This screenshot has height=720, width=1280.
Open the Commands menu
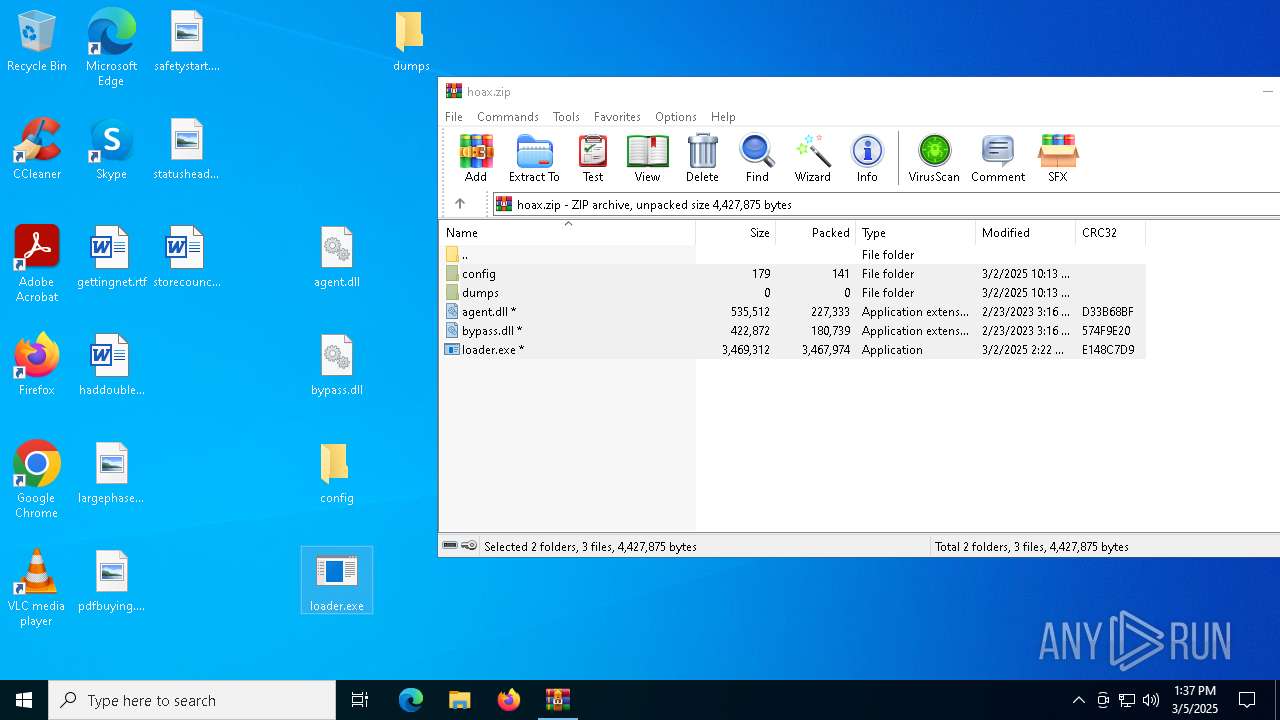508,117
